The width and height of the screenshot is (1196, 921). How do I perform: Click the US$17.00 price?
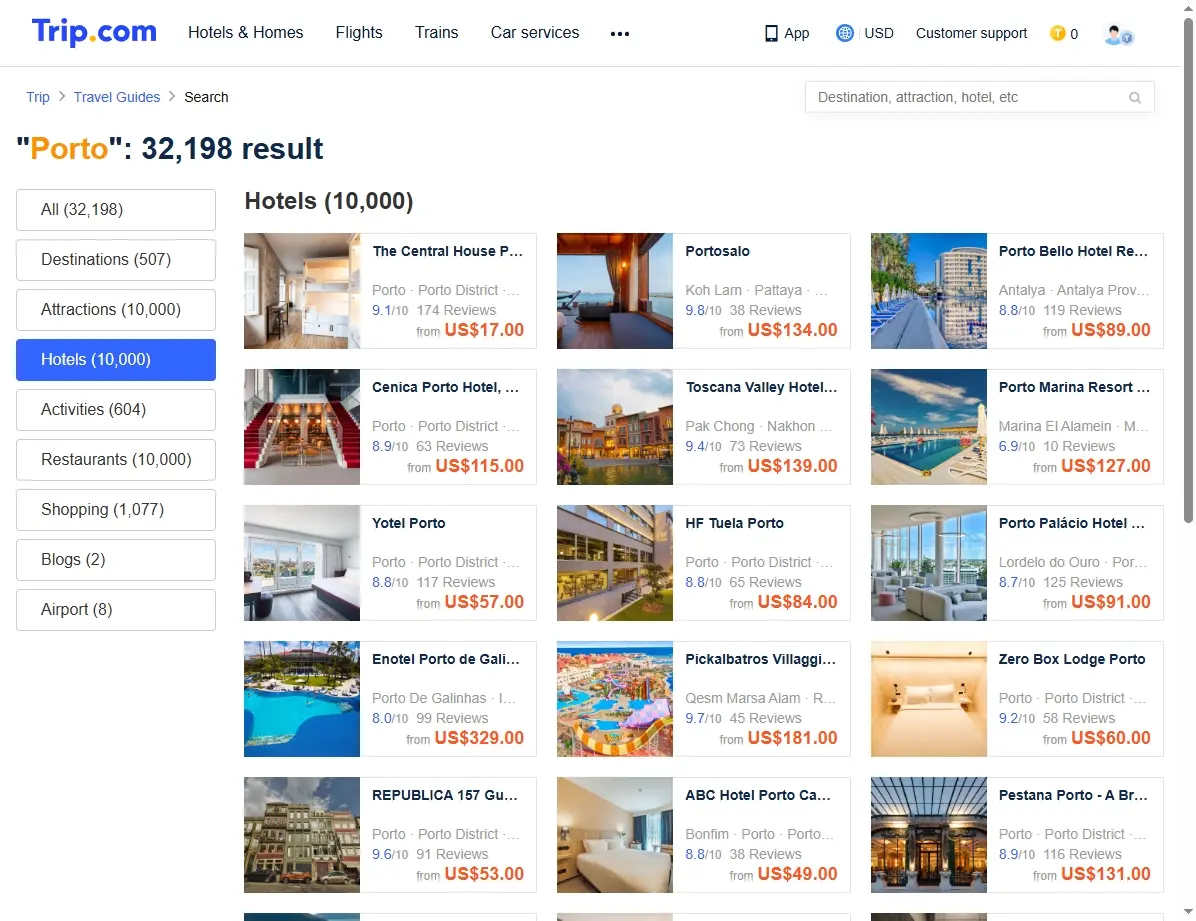tap(484, 330)
